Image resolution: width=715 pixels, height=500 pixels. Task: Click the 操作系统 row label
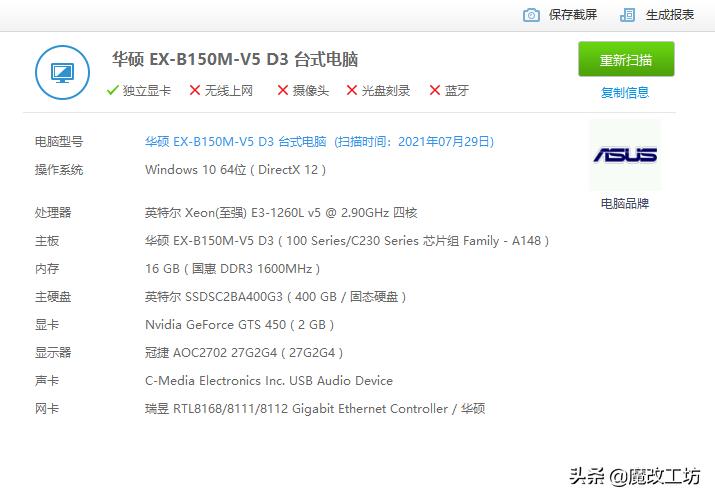[x=59, y=170]
